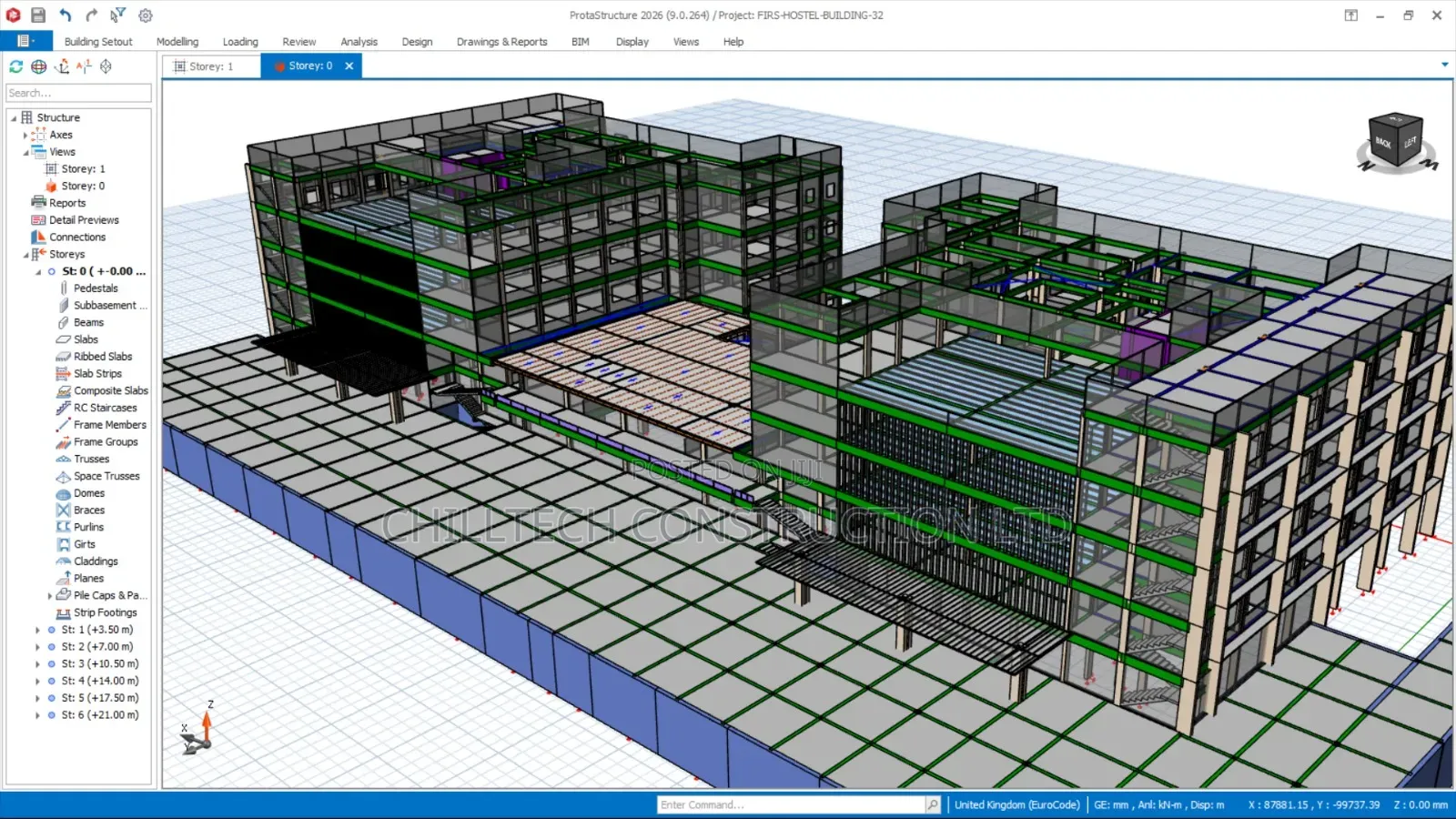1456x819 pixels.
Task: Select the Detail Previews tree item
Action: (x=84, y=220)
